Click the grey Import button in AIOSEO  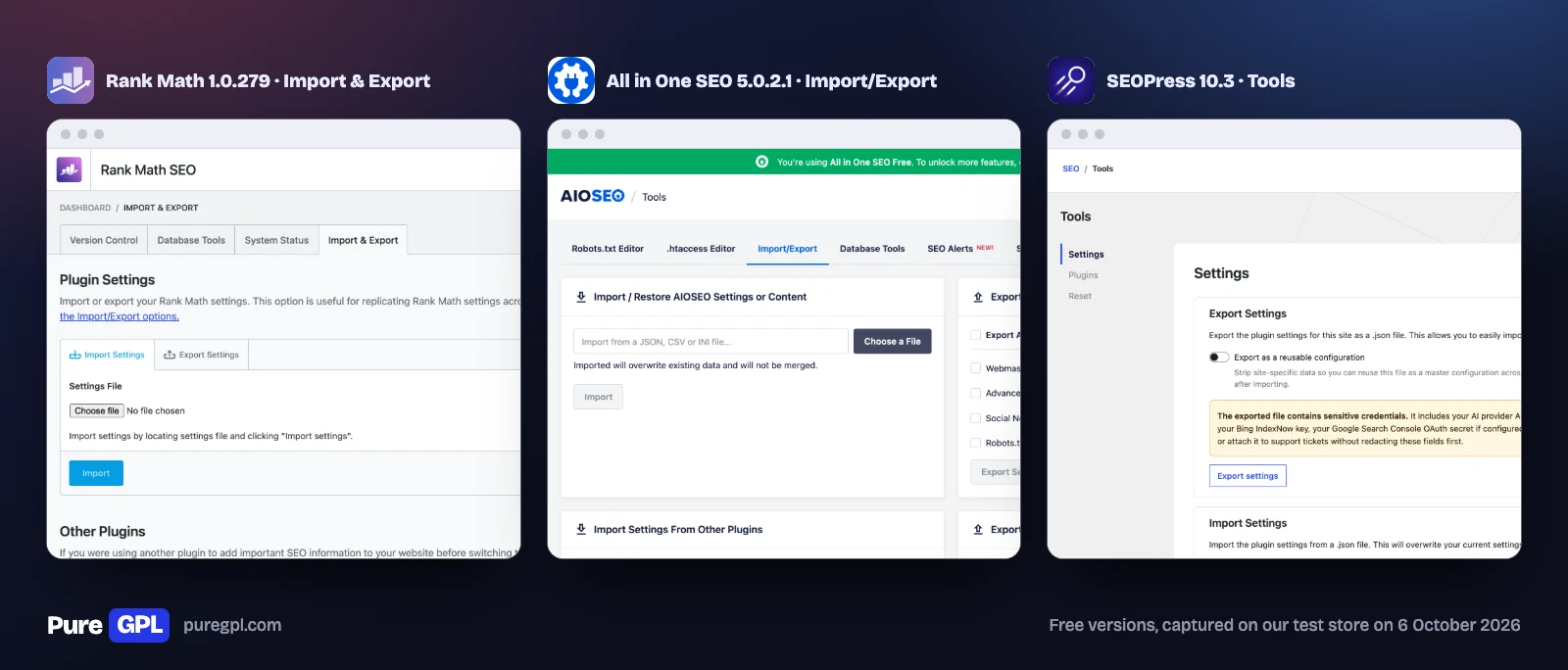tap(598, 397)
